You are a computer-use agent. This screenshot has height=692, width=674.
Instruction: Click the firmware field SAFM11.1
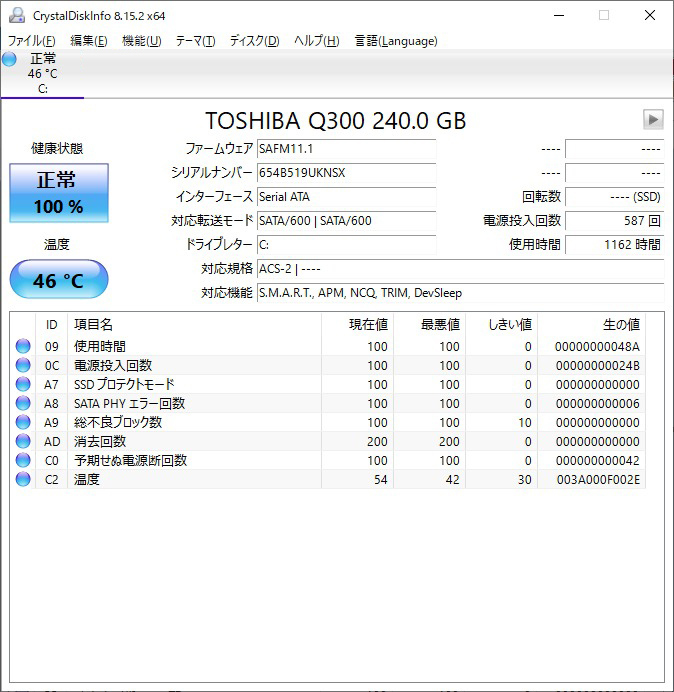[x=346, y=149]
